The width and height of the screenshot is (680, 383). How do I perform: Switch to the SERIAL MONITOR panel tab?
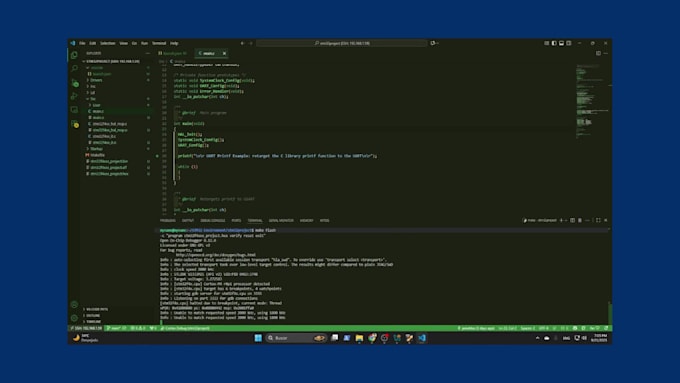(x=281, y=220)
